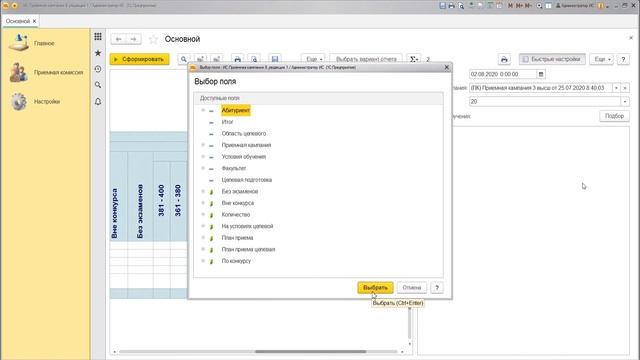This screenshot has width=640, height=360.
Task: Click the yellow info icon in title bar
Action: 600,6
